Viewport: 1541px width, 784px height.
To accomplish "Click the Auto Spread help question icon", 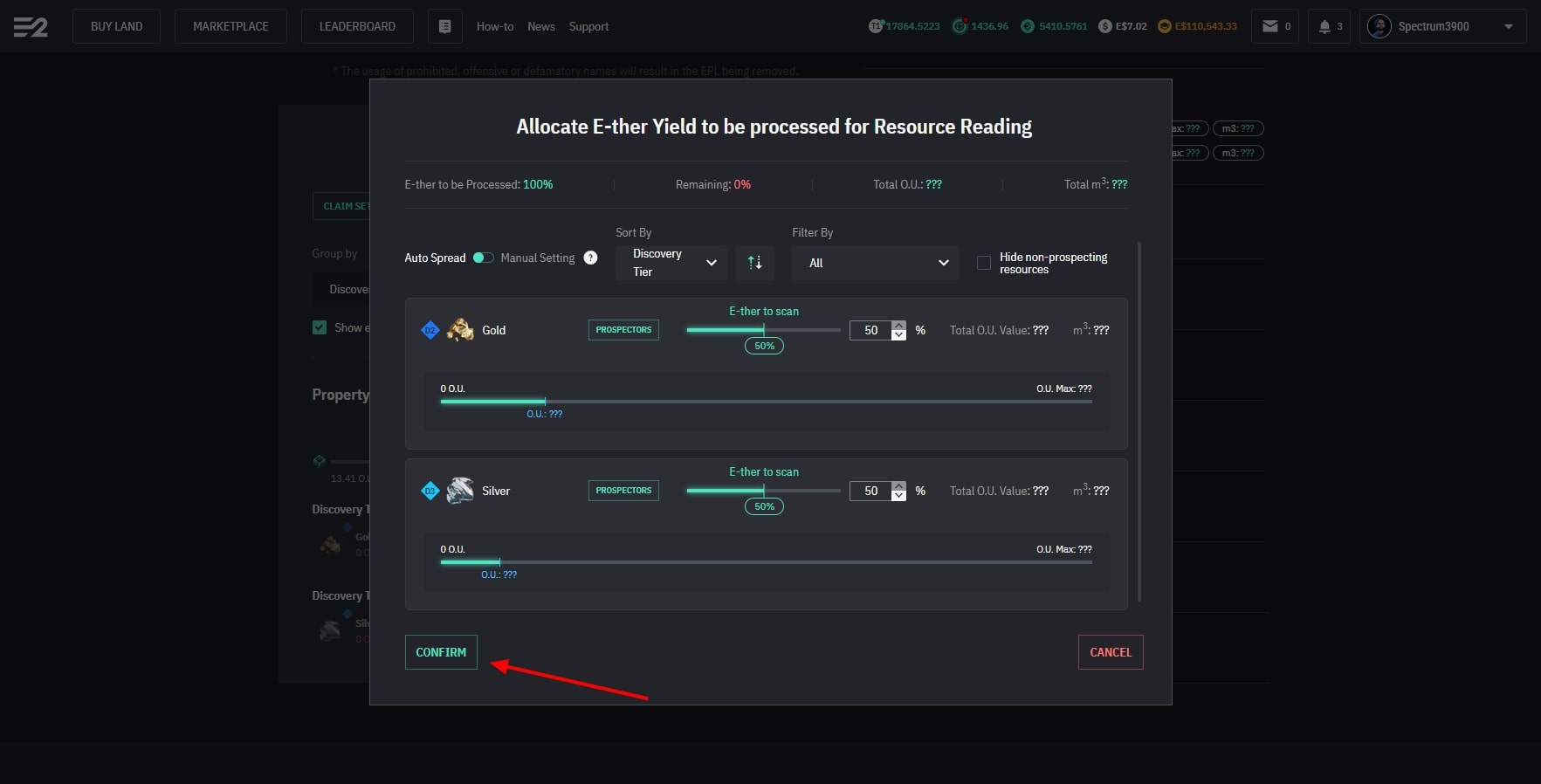I will click(x=590, y=258).
